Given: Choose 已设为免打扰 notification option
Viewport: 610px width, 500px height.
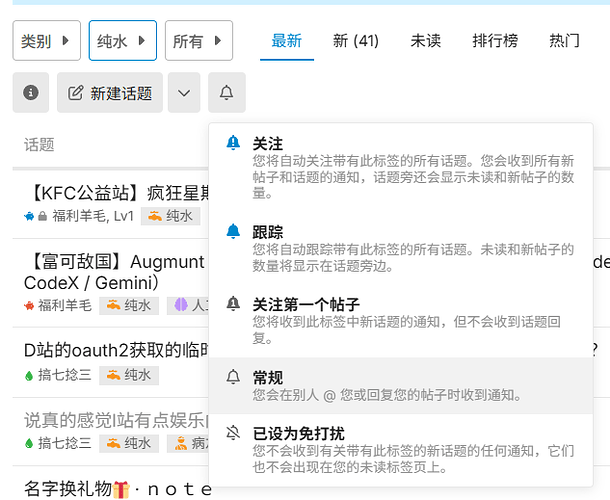Looking at the screenshot, I should (401, 449).
